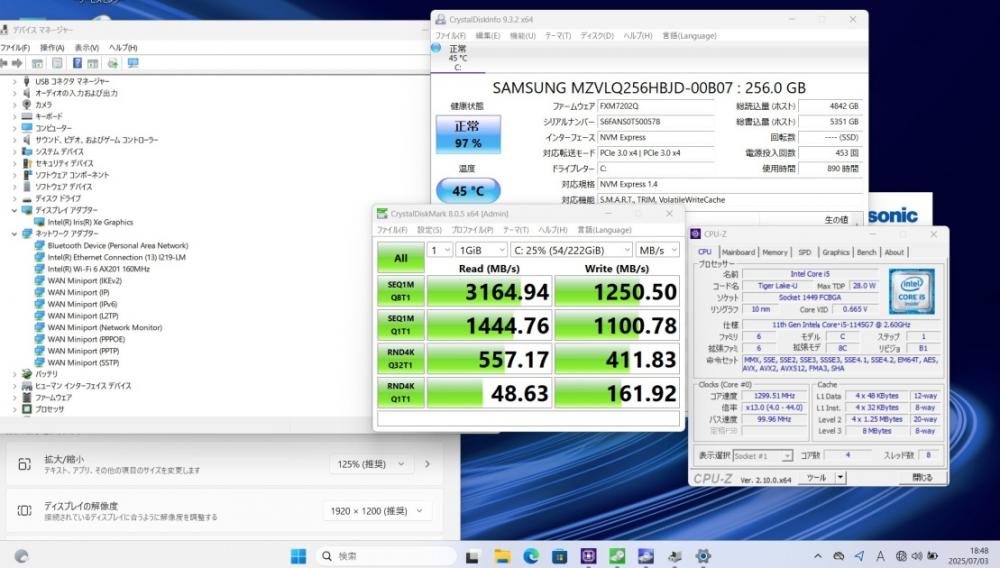Open the MB/s unit dropdown
1000x568 pixels.
click(658, 250)
